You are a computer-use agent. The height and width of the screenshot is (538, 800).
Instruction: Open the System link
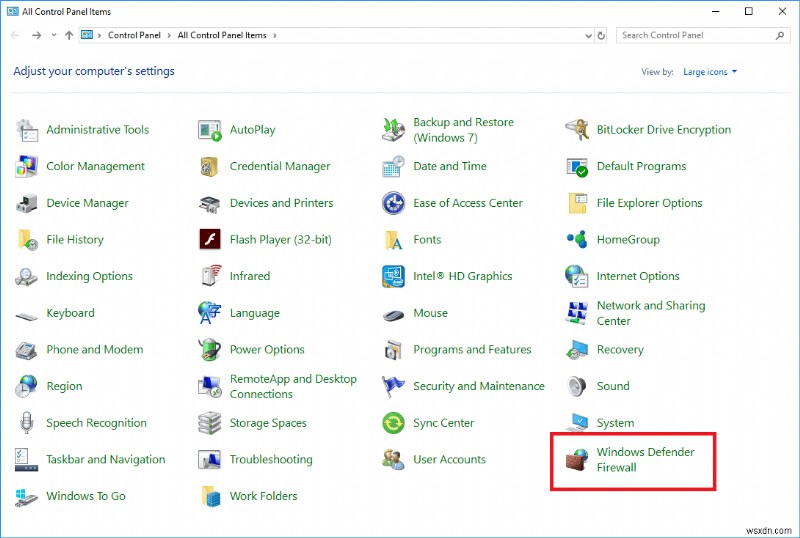coord(615,423)
